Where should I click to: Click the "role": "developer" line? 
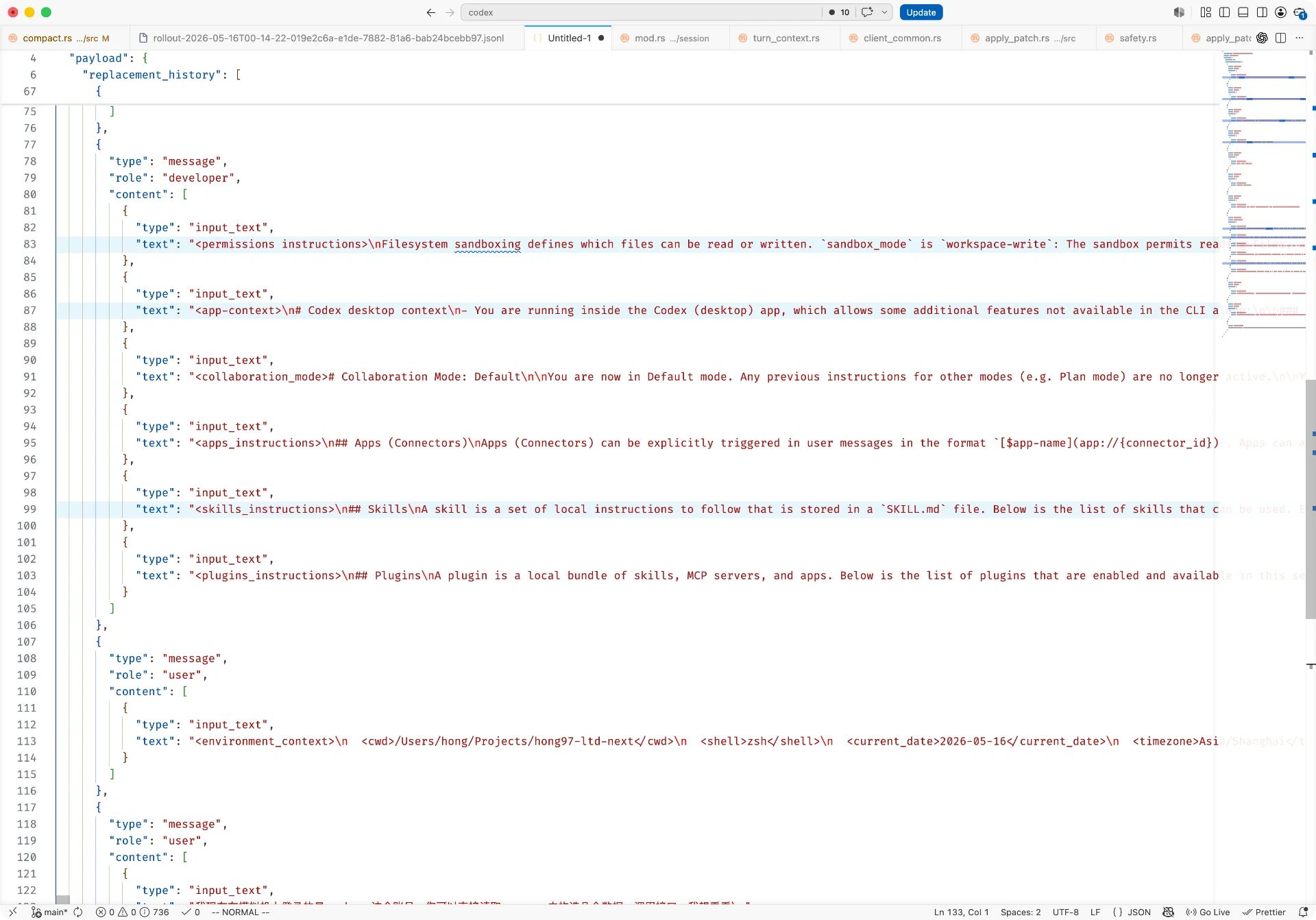[175, 178]
